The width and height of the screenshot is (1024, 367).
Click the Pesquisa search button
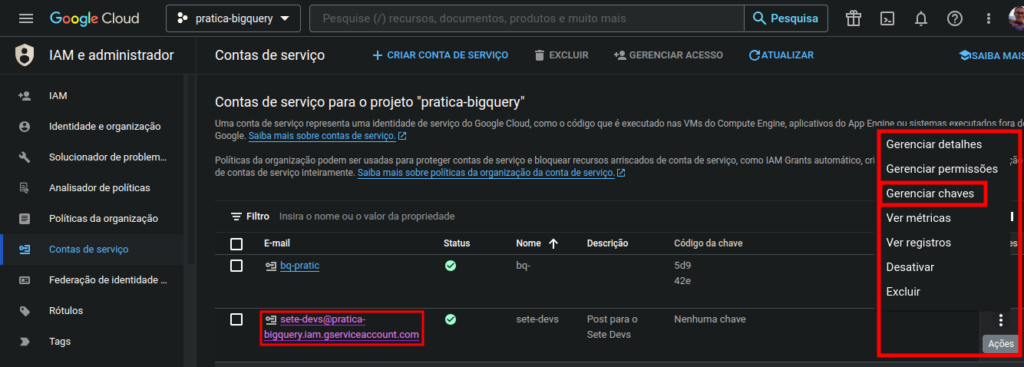coord(786,18)
